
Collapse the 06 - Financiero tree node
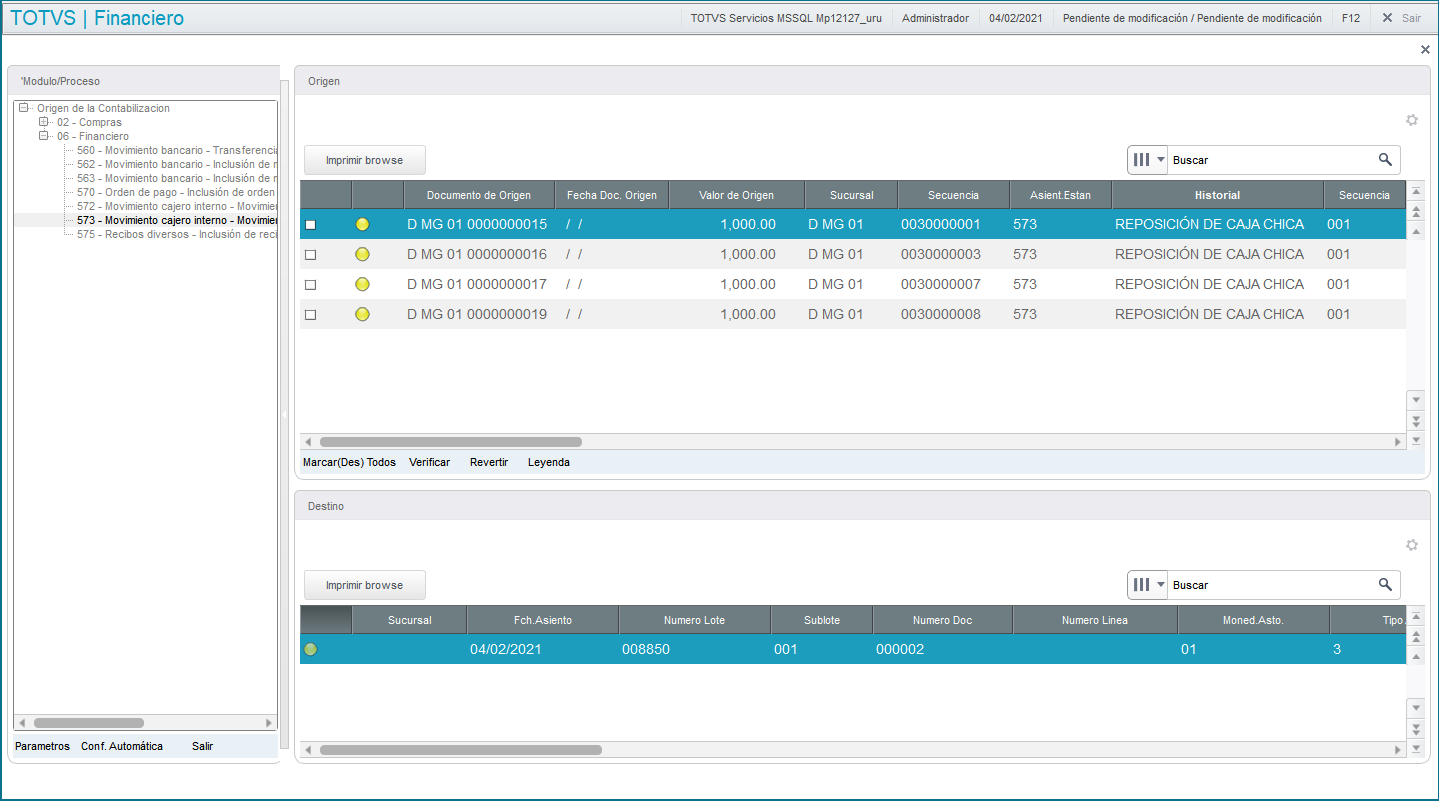pyautogui.click(x=44, y=136)
